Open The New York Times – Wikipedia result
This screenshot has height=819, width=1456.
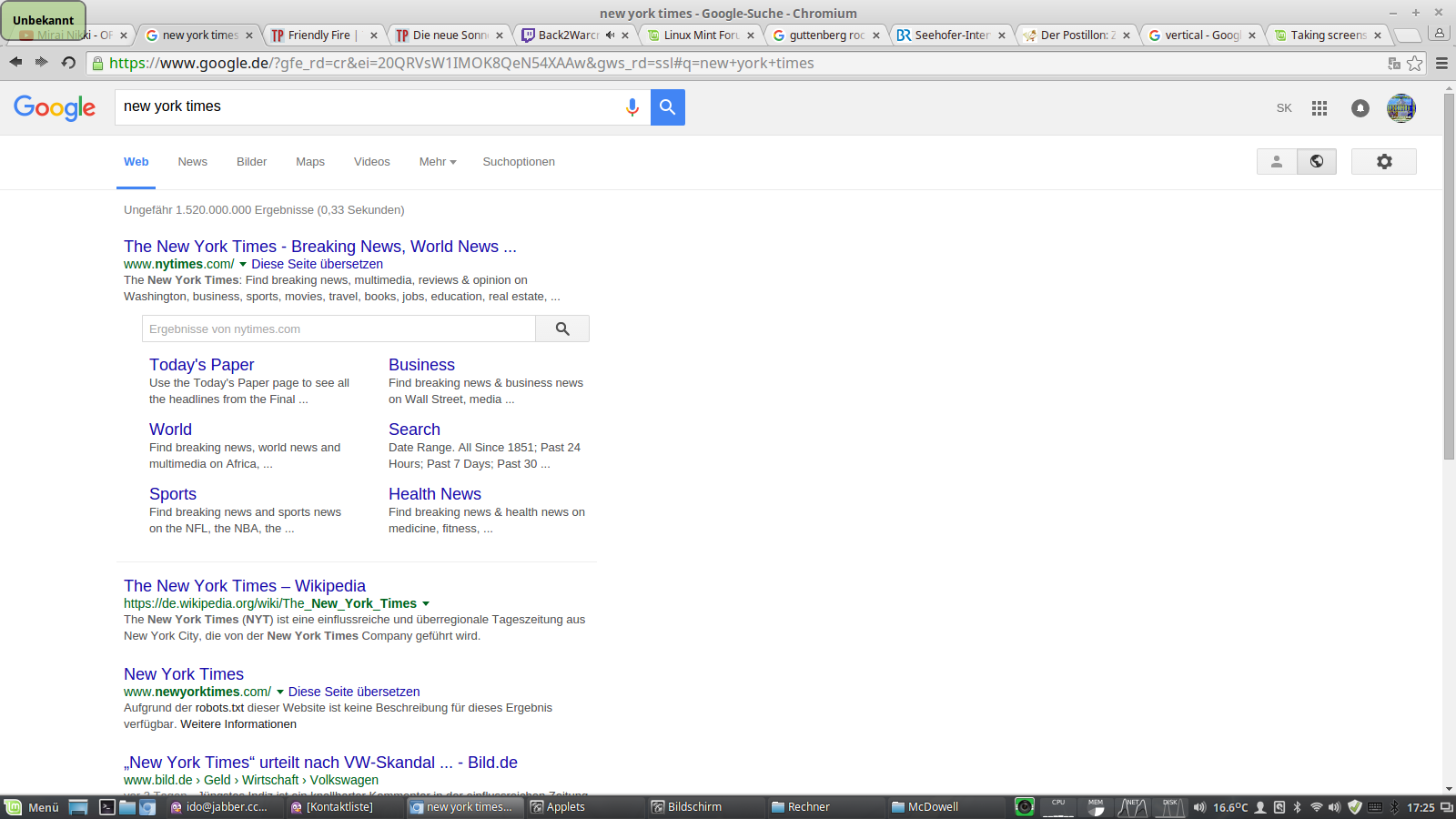tap(245, 586)
